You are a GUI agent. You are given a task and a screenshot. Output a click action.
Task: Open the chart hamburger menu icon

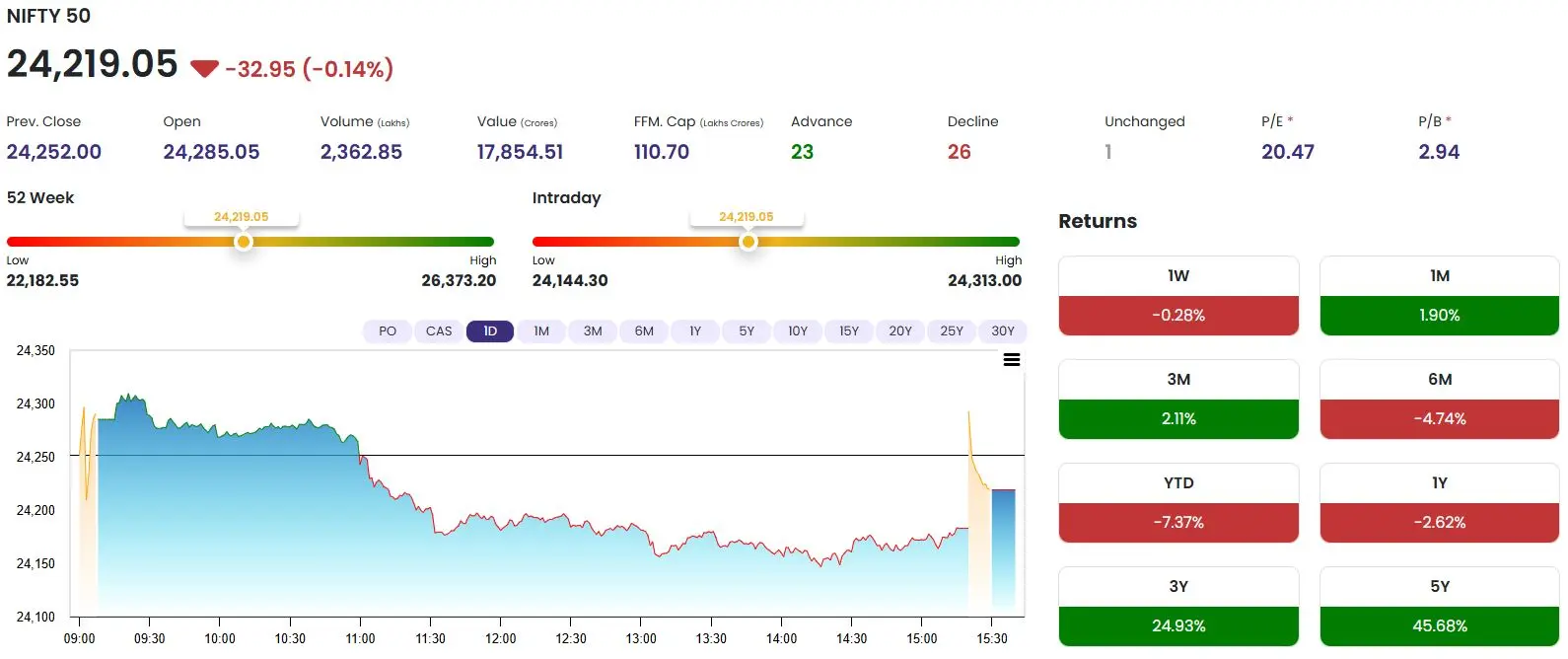point(1011,360)
